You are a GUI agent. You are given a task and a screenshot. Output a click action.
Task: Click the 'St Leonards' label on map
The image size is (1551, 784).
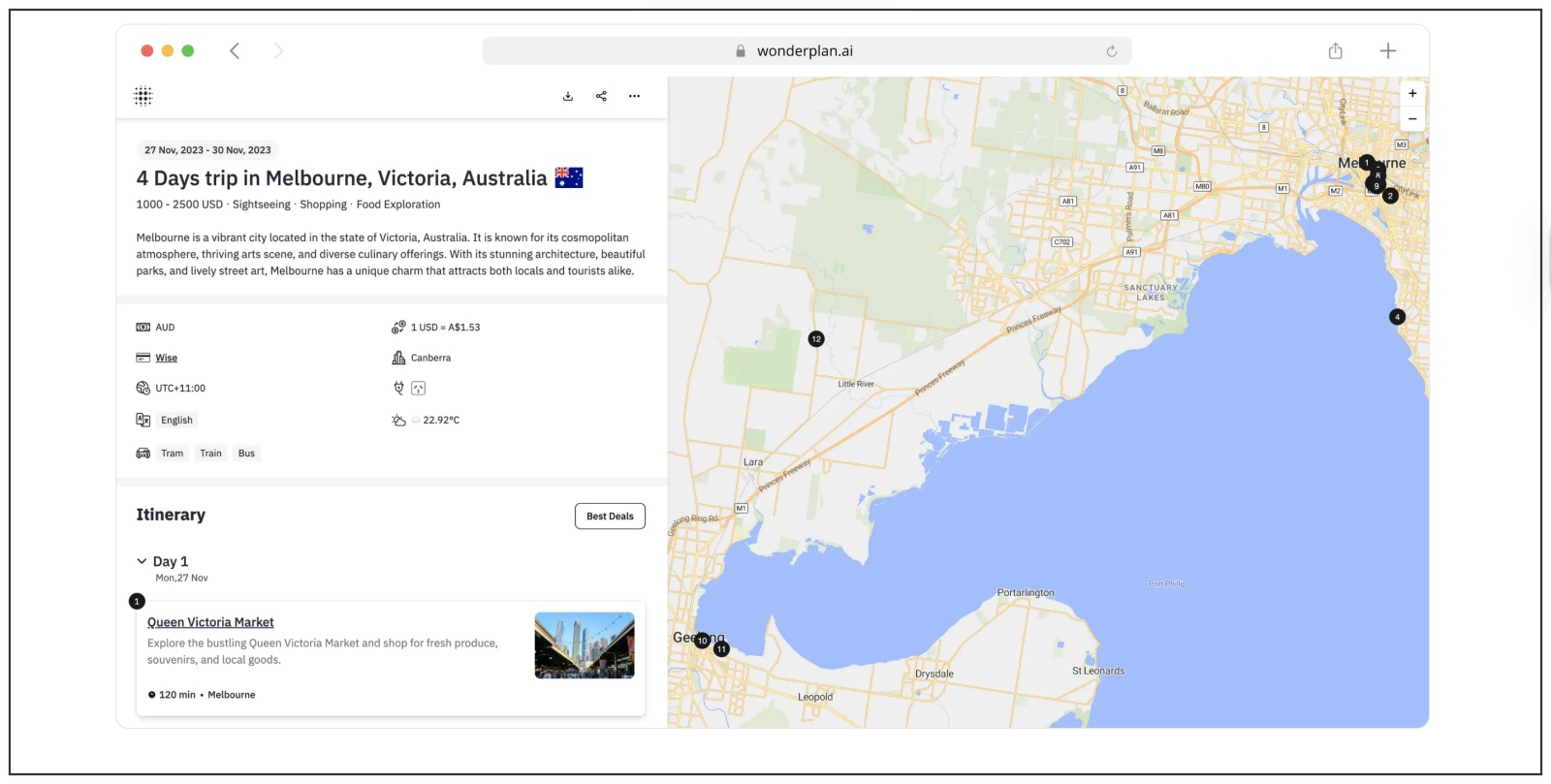click(1098, 671)
